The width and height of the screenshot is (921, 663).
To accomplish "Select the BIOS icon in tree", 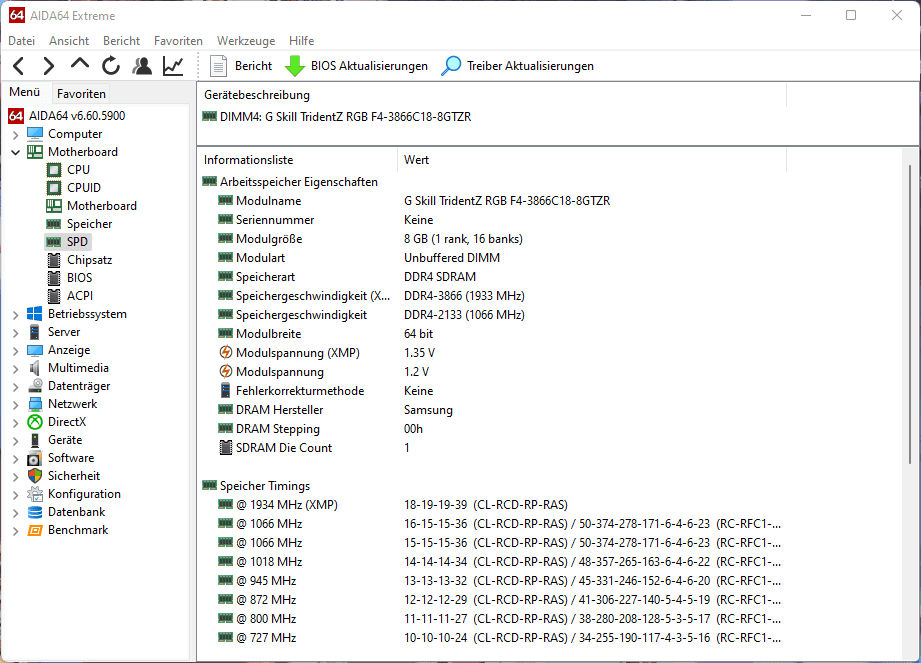I will tap(53, 278).
